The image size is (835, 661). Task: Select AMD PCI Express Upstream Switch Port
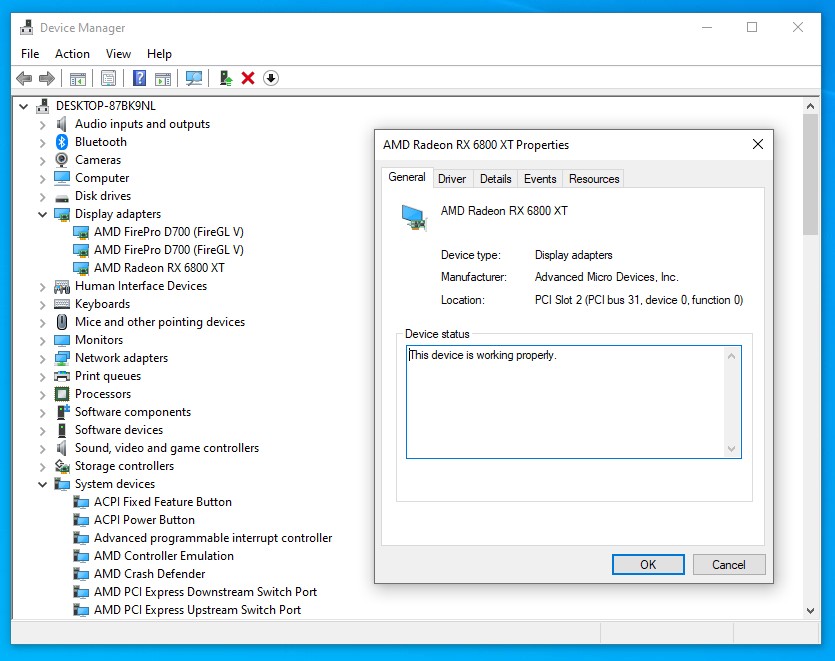(198, 610)
